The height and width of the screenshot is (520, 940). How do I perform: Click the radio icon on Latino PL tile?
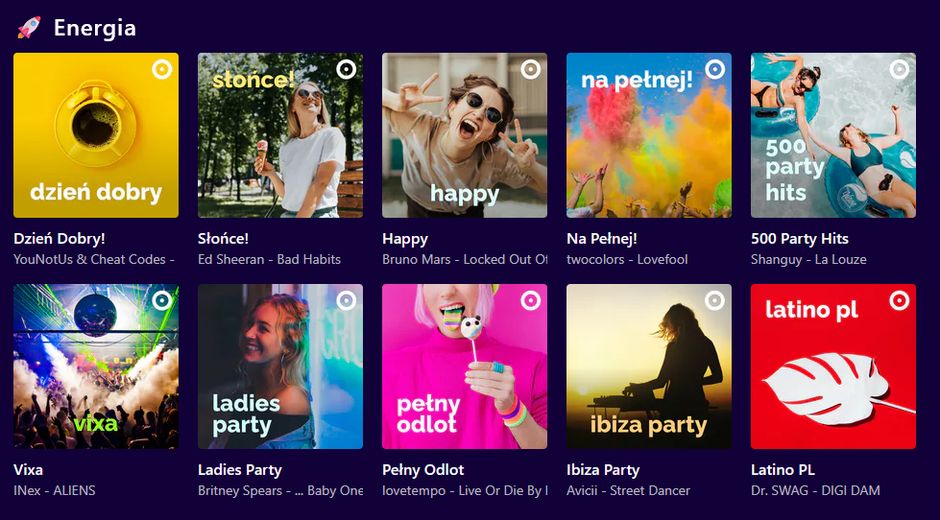coord(899,300)
